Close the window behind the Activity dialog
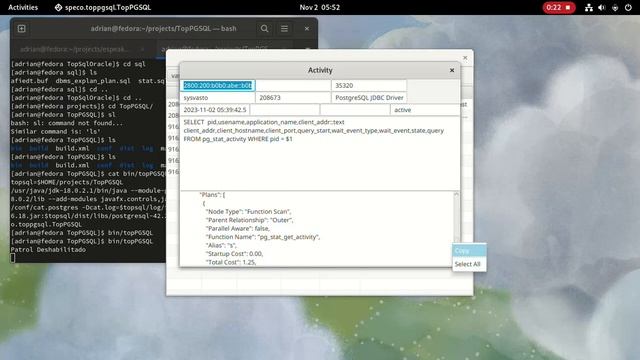This screenshot has width=640, height=360. pyautogui.click(x=465, y=58)
